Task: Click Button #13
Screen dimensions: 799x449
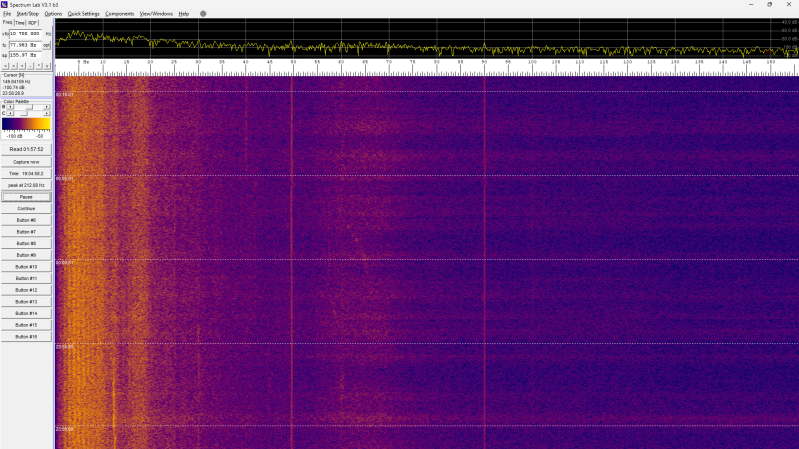Action: [x=26, y=302]
